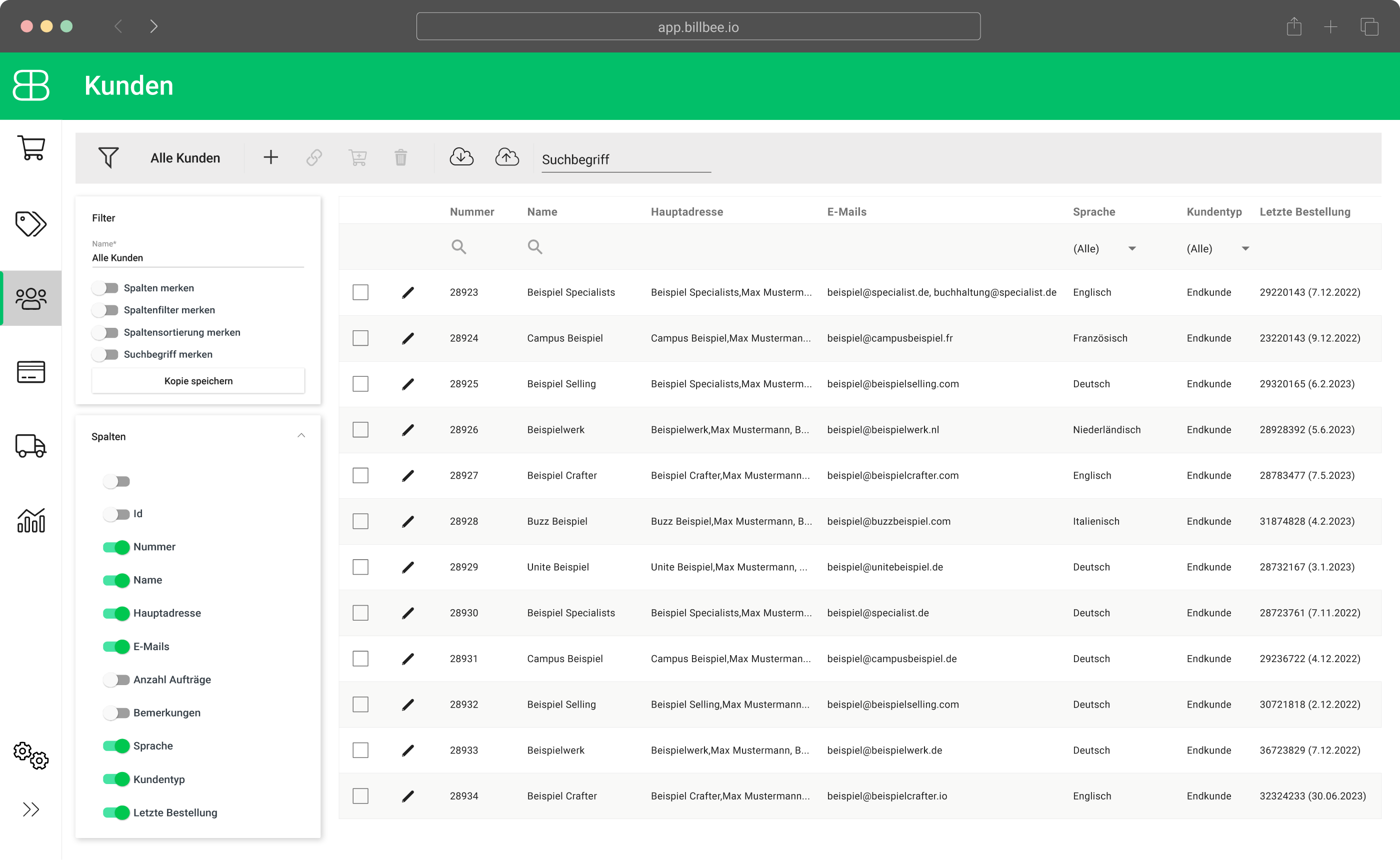
Task: Toggle the Anzahl Aufträge column on
Action: coord(116,680)
